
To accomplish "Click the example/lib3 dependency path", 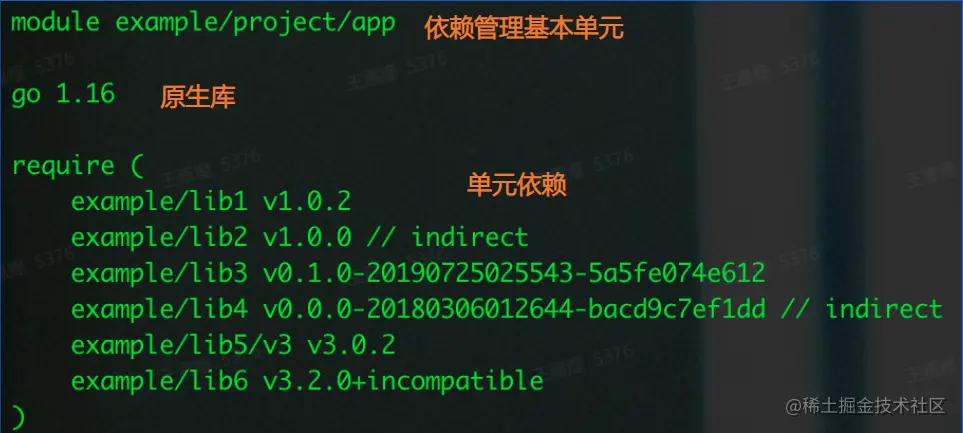I will [x=160, y=273].
